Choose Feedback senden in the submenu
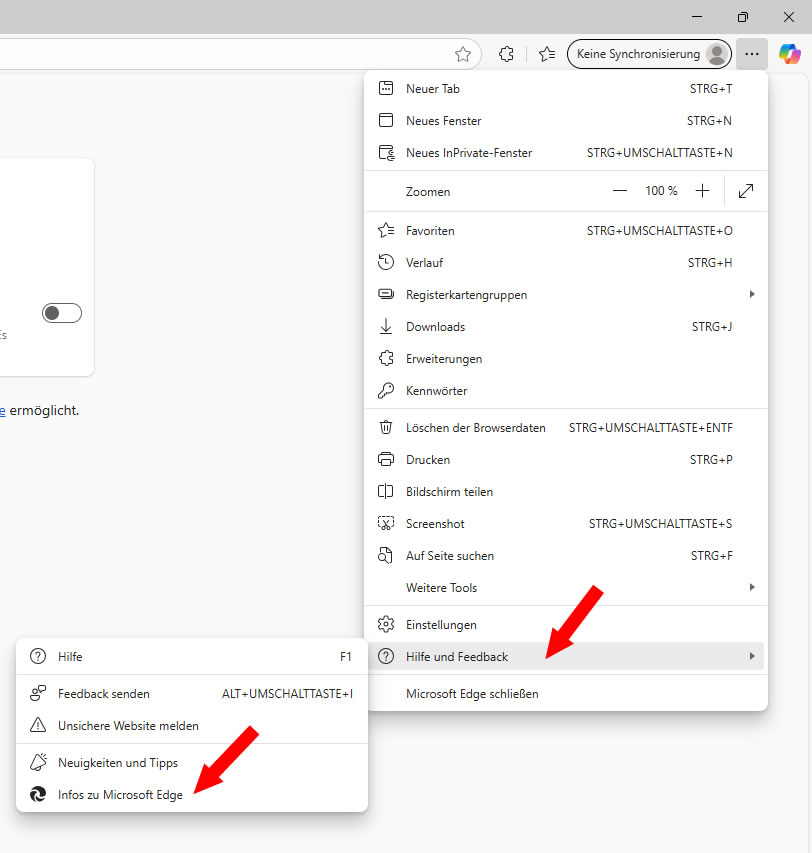 click(x=192, y=694)
